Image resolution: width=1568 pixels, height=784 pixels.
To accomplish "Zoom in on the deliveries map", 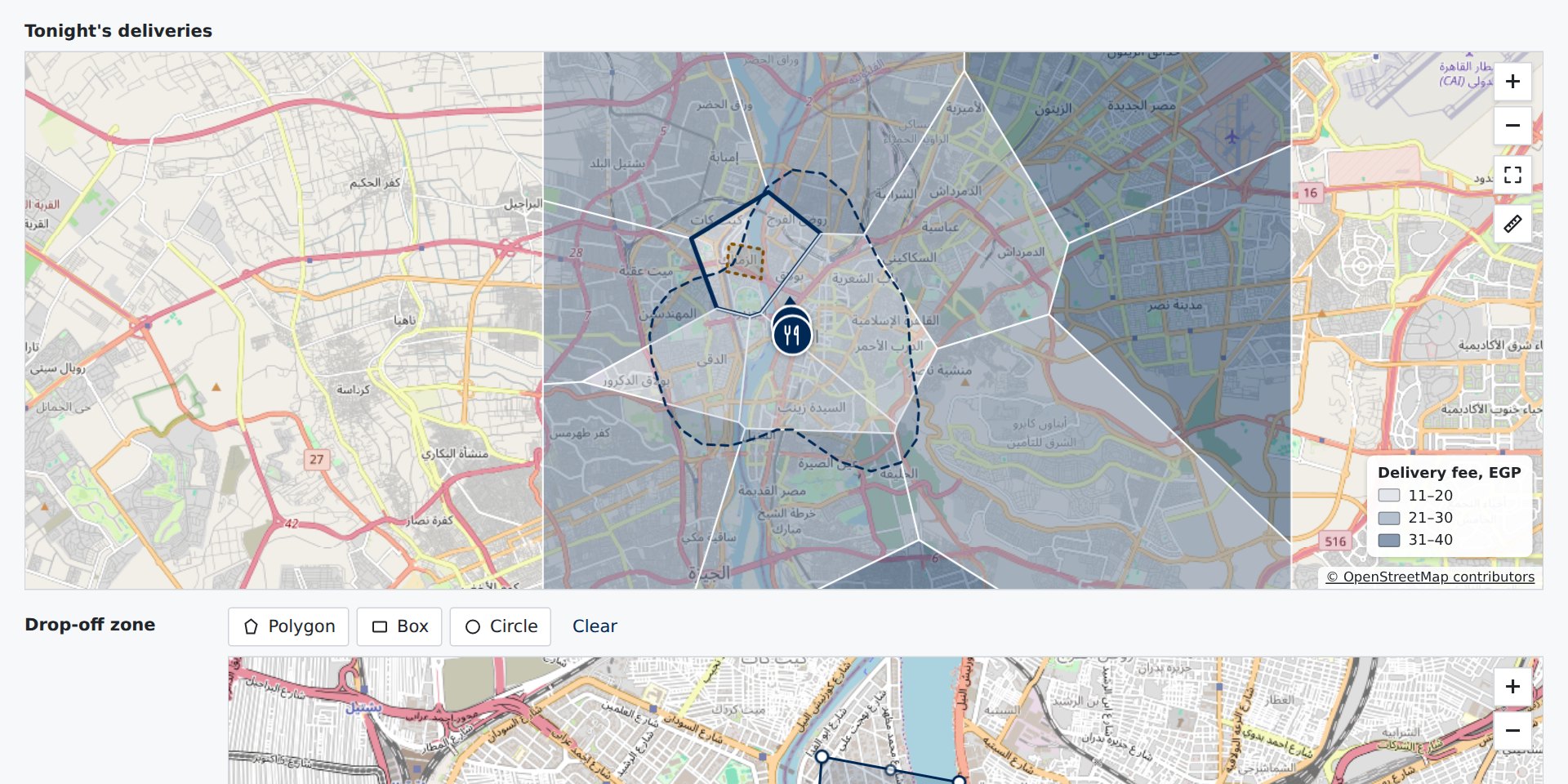I will tap(1512, 82).
